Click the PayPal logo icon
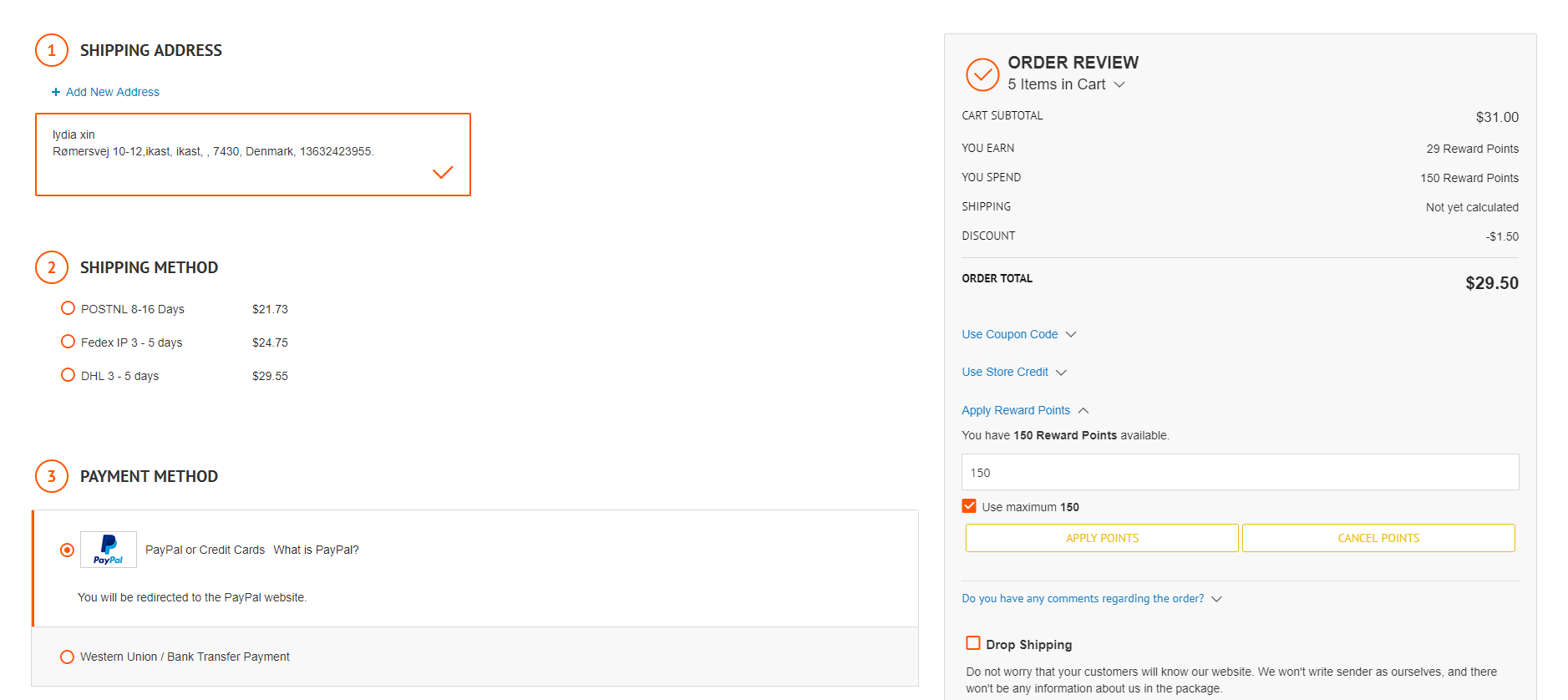The image size is (1568, 700). 109,550
